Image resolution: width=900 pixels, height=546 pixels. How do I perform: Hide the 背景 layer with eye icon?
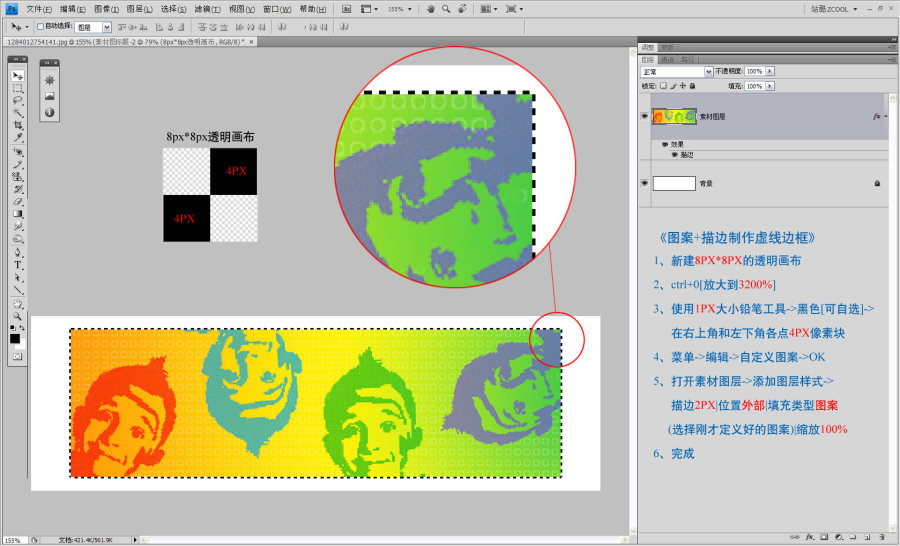click(x=645, y=183)
